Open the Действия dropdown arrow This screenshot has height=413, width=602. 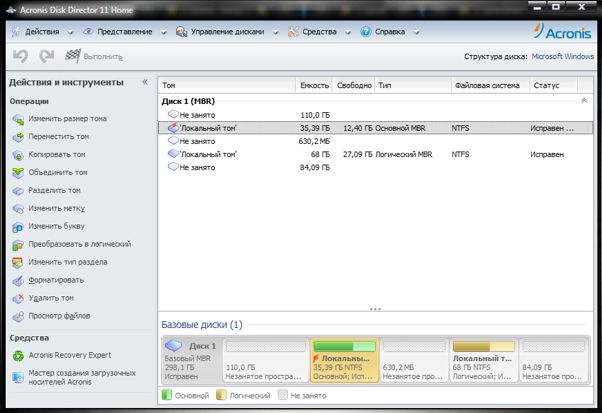pos(70,33)
